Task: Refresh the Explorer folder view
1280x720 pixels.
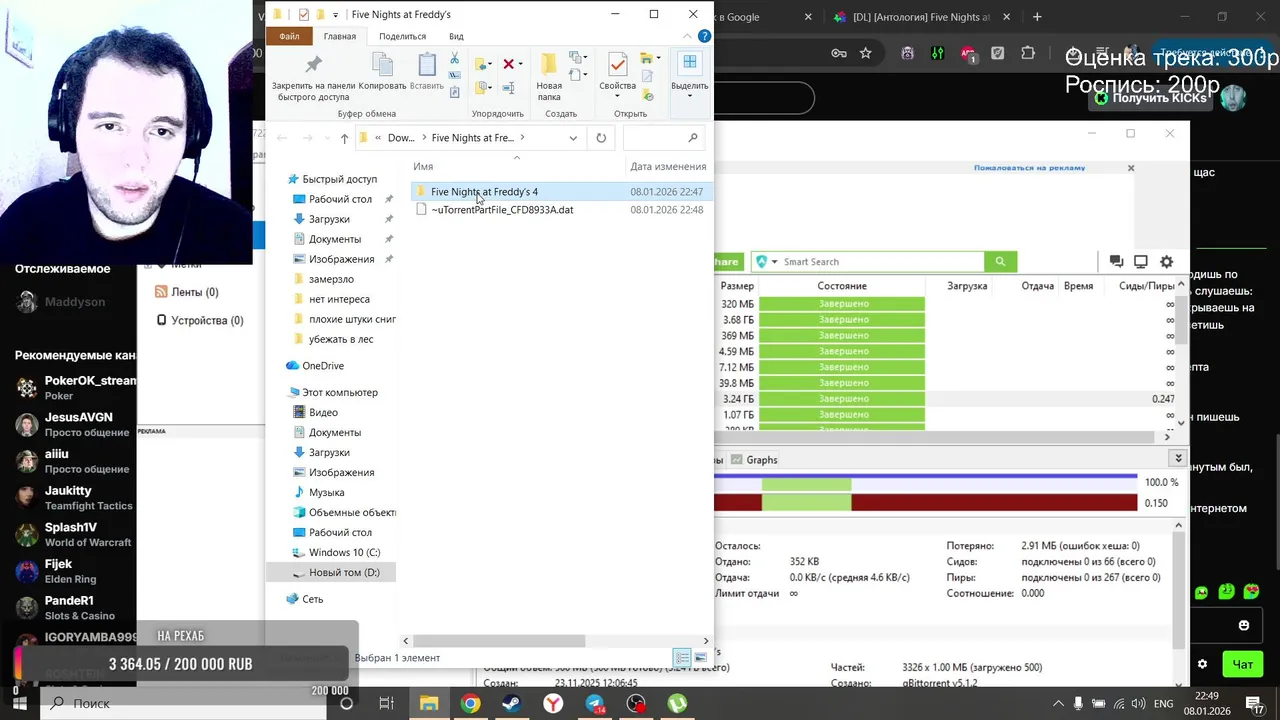Action: pyautogui.click(x=601, y=138)
